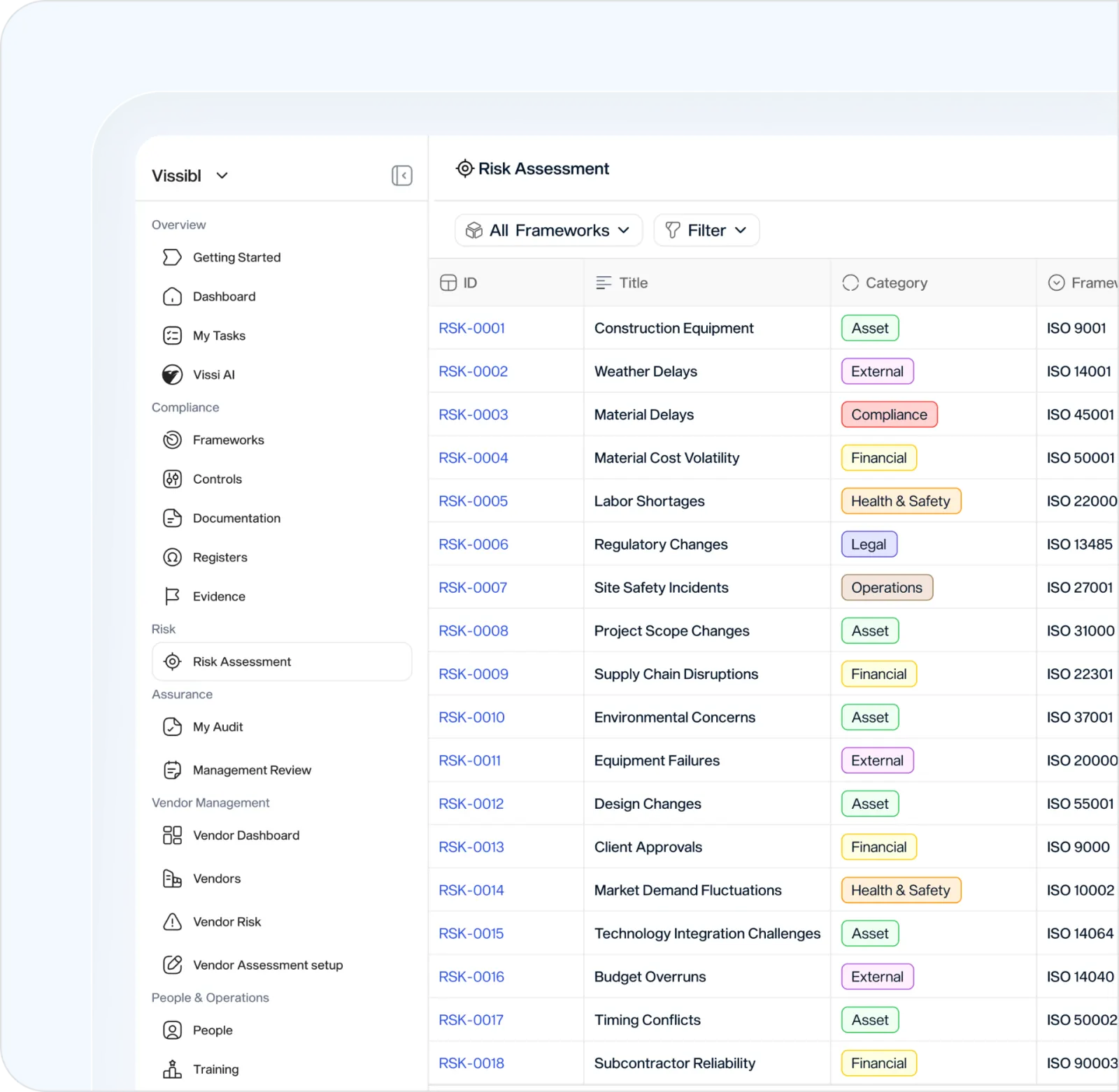Click the People profile icon

pos(172,1030)
